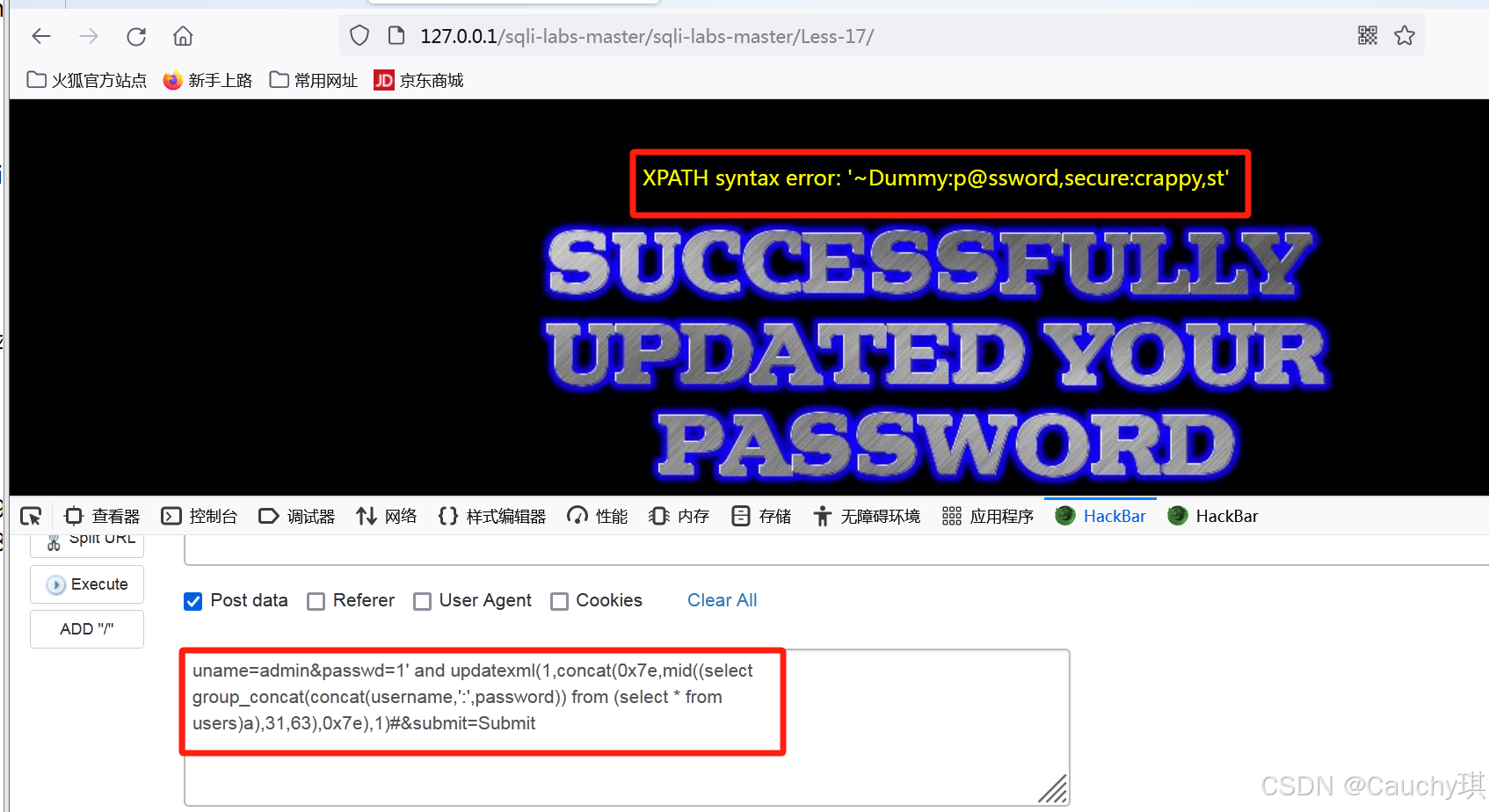Select the 内存 (Memory) panel

point(679,516)
